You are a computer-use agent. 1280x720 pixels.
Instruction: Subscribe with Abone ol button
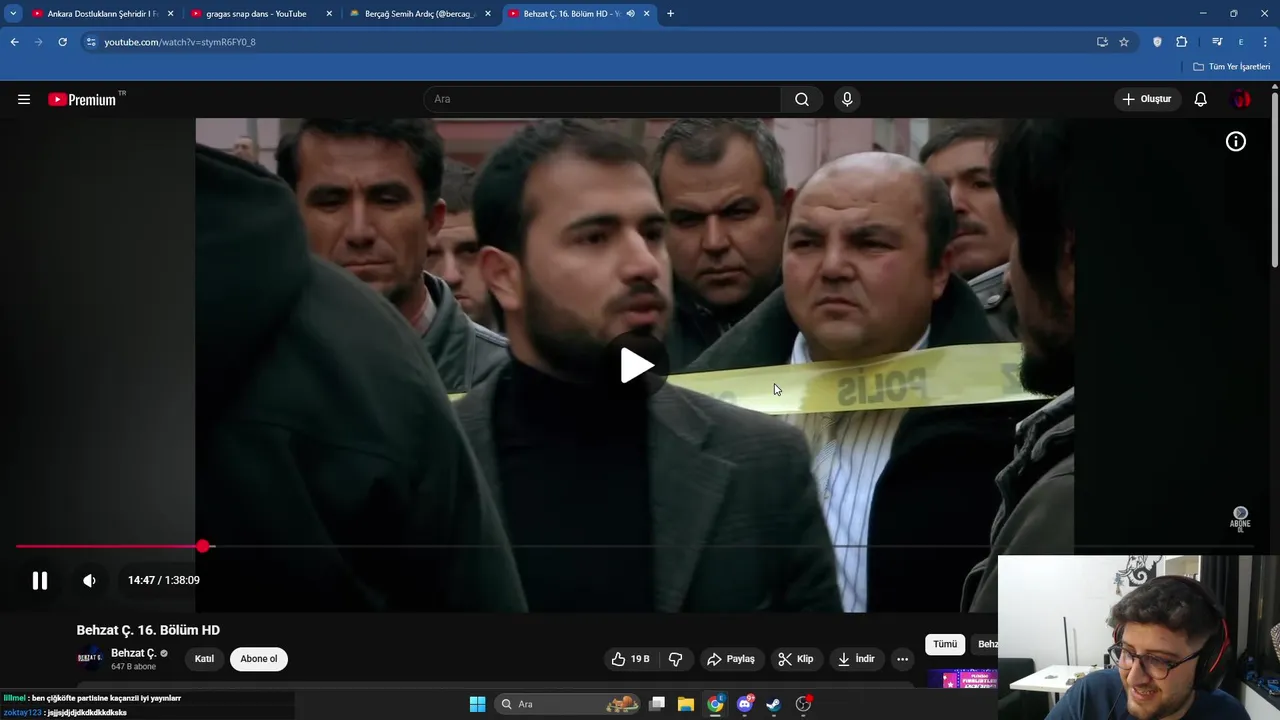[259, 659]
